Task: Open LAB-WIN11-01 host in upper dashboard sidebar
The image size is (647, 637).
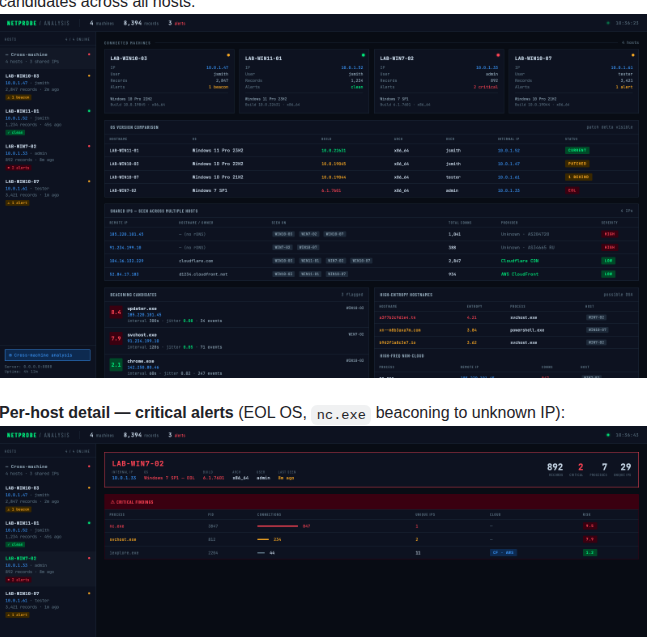Action: 47,121
